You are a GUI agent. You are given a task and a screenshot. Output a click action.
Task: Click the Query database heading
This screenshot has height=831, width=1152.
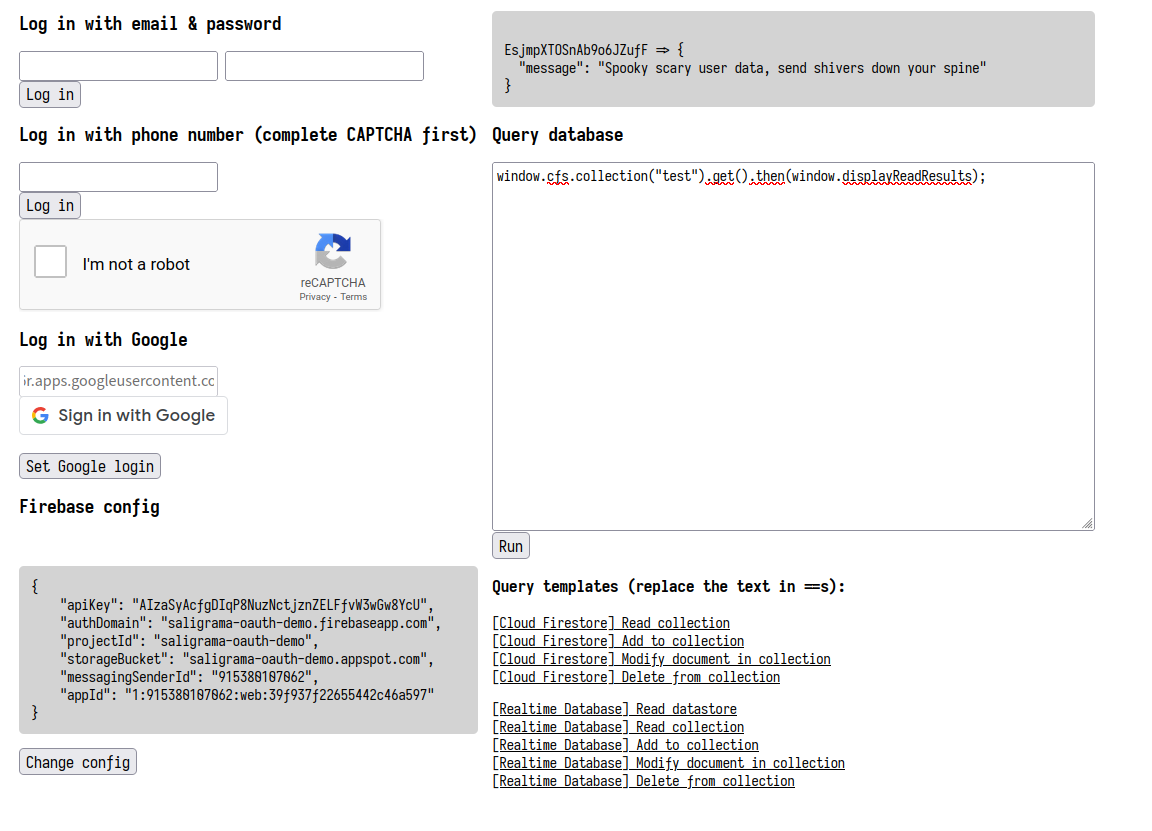[x=558, y=135]
